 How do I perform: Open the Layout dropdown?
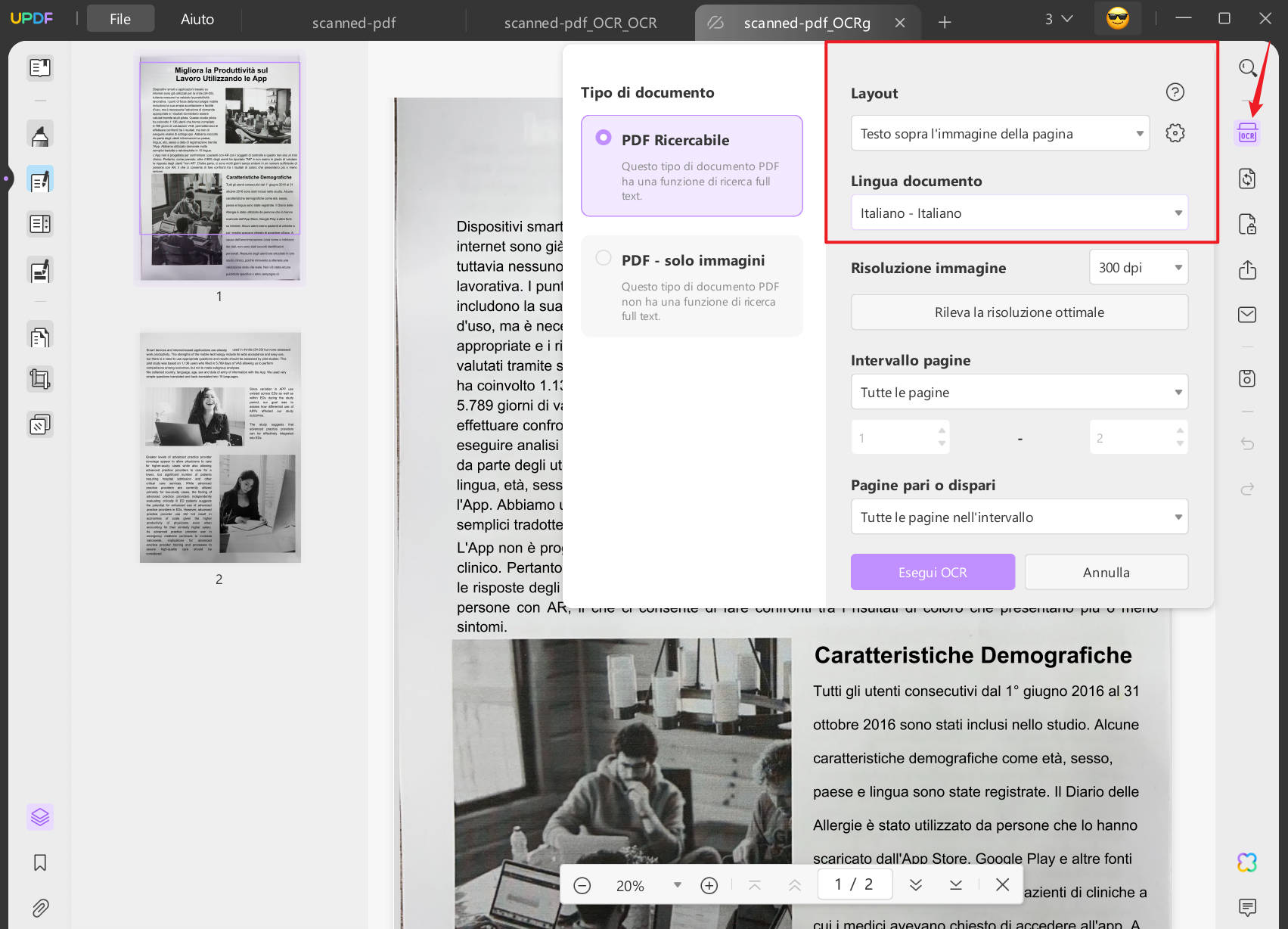pos(1000,132)
